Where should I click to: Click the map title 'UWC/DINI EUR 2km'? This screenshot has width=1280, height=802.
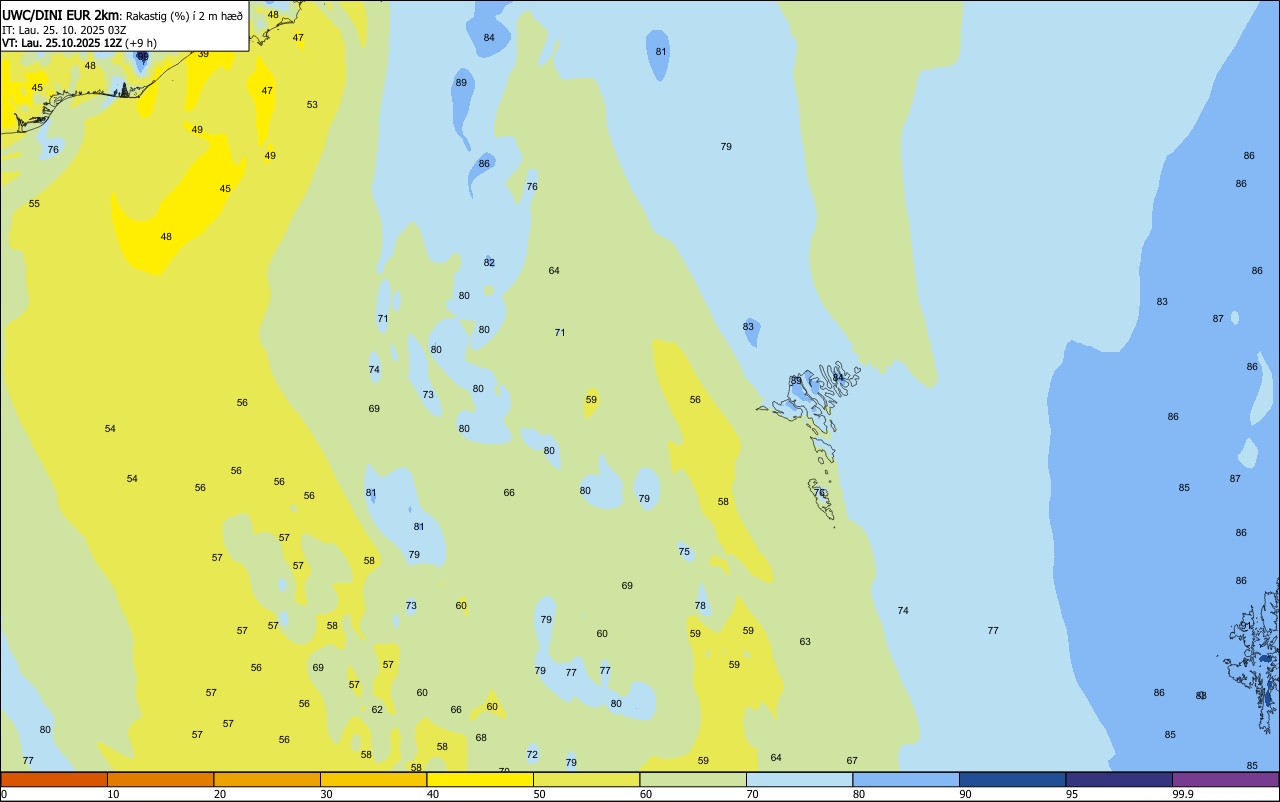61,15
